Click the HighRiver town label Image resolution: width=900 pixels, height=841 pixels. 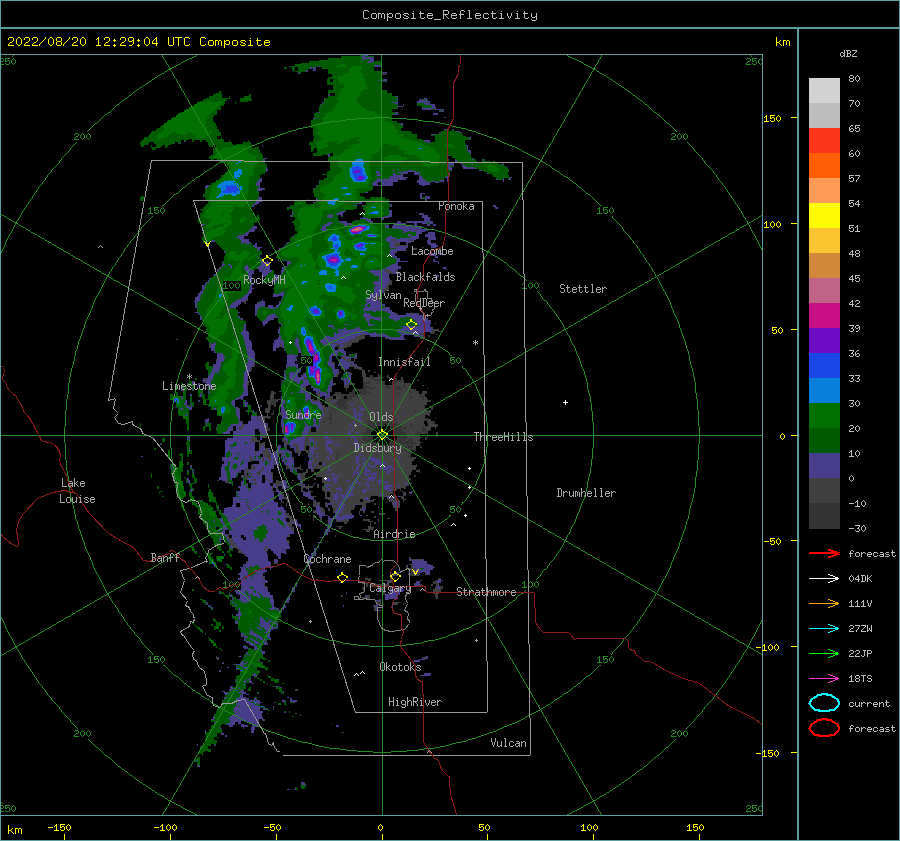415,702
